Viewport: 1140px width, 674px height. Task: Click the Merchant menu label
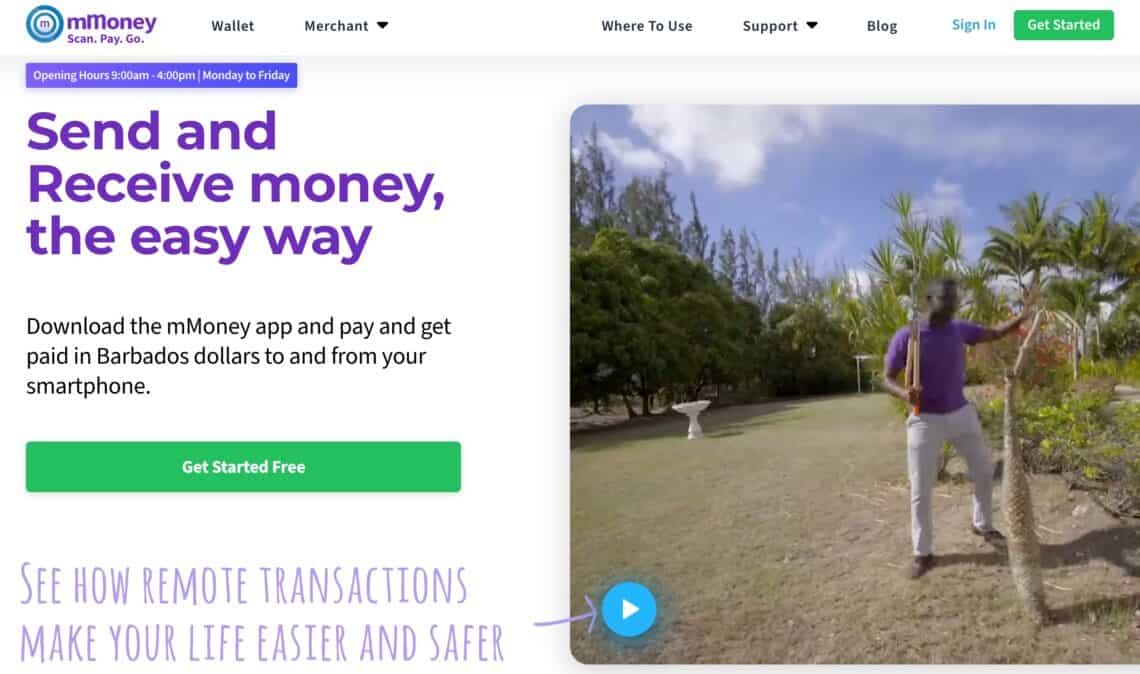336,26
